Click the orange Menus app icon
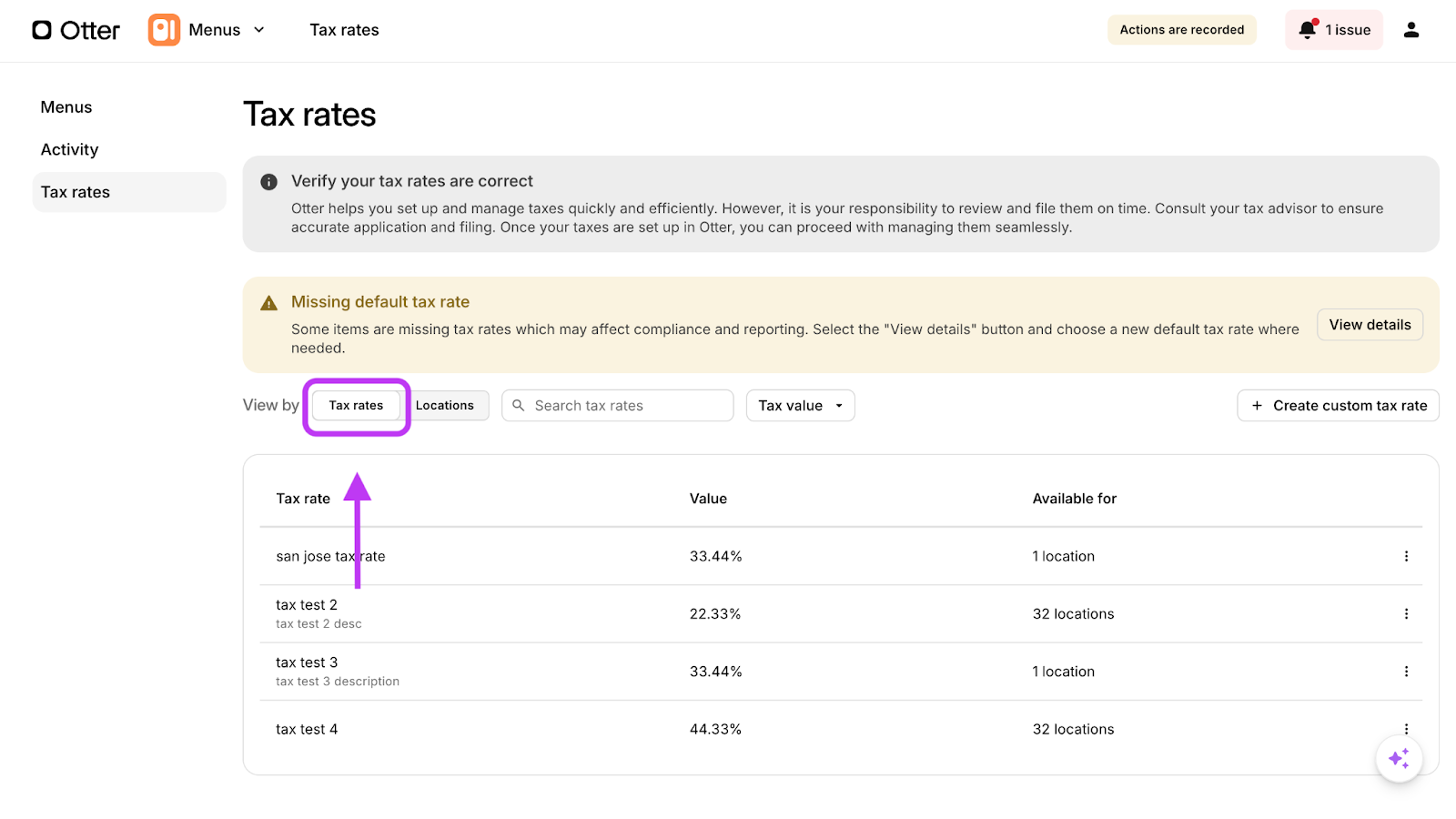Viewport: 1456px width, 819px height. pyautogui.click(x=164, y=30)
